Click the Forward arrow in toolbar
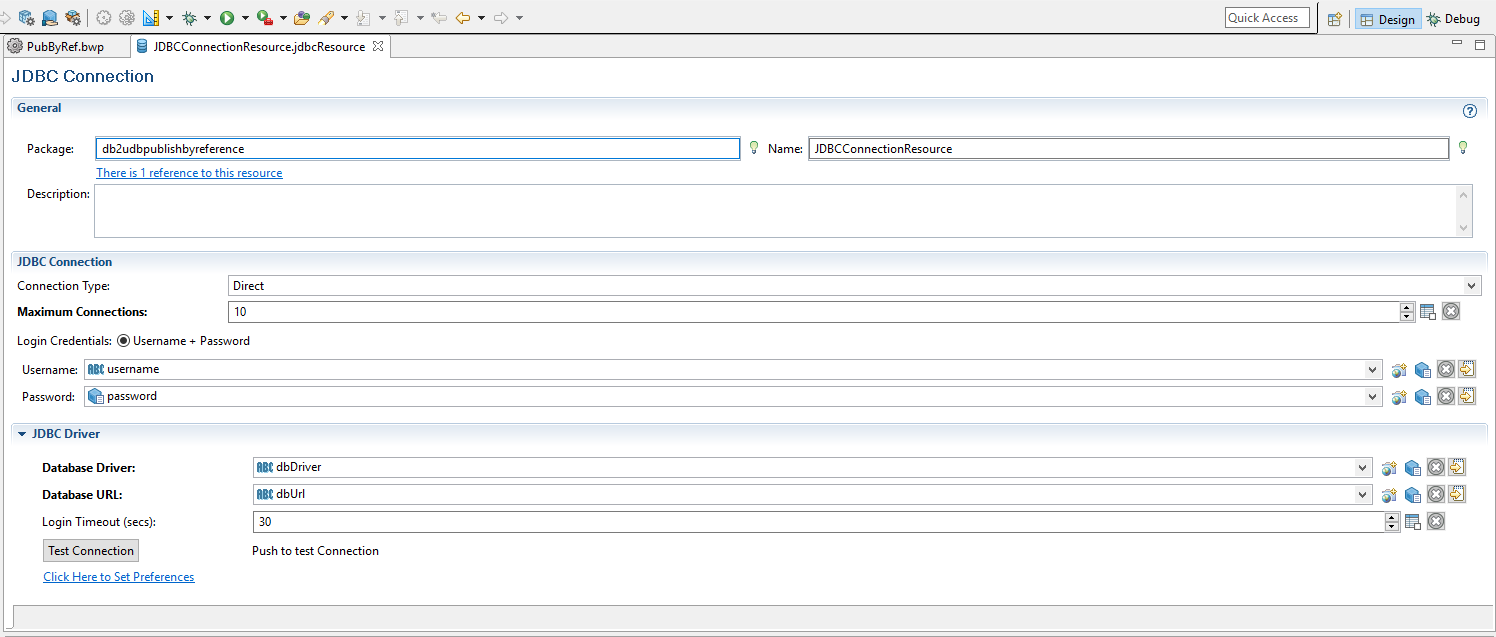 click(x=501, y=17)
